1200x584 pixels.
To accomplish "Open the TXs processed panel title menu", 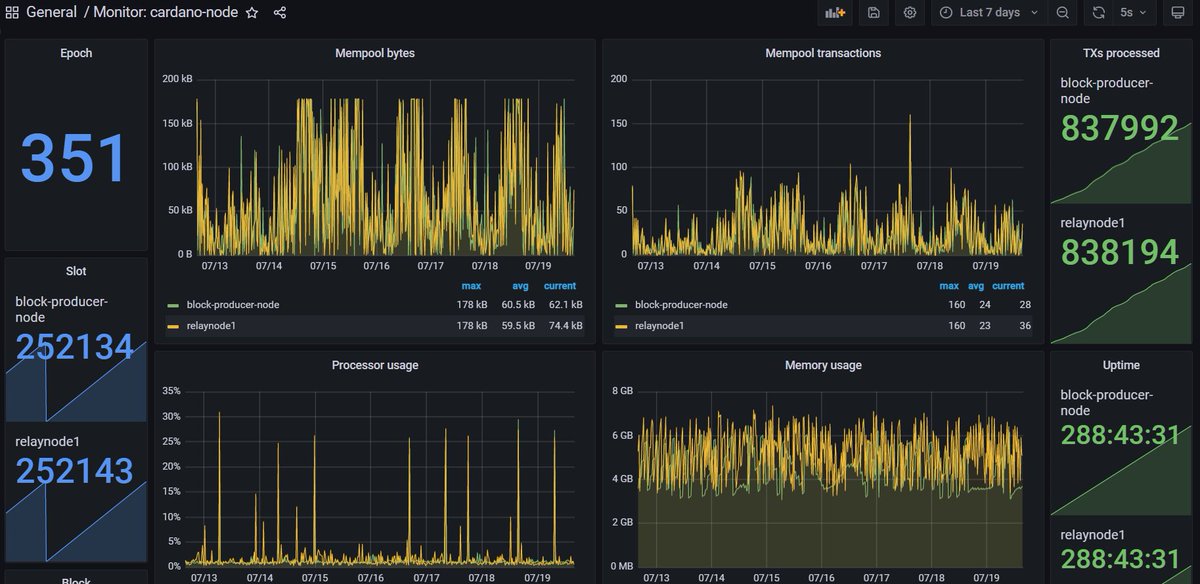I will [1121, 53].
